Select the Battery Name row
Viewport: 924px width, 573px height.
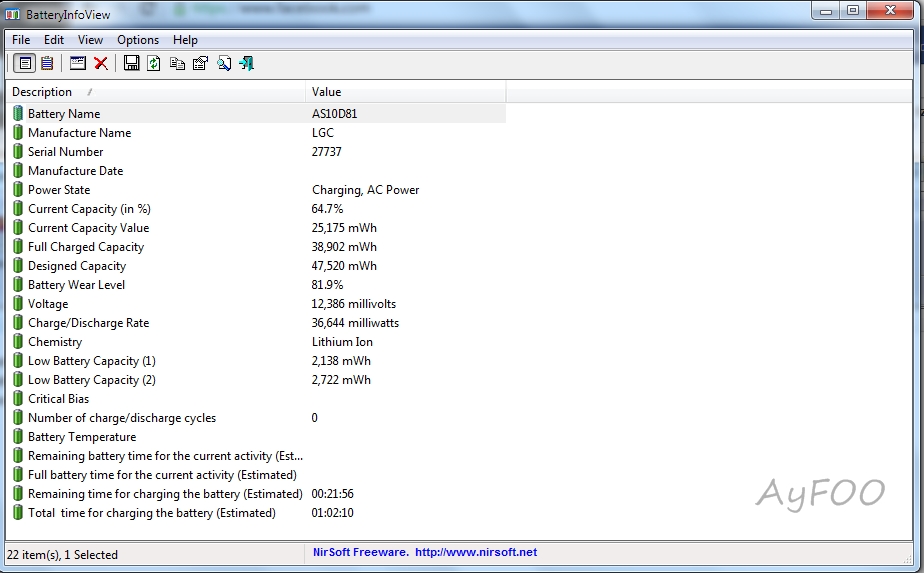pyautogui.click(x=256, y=113)
